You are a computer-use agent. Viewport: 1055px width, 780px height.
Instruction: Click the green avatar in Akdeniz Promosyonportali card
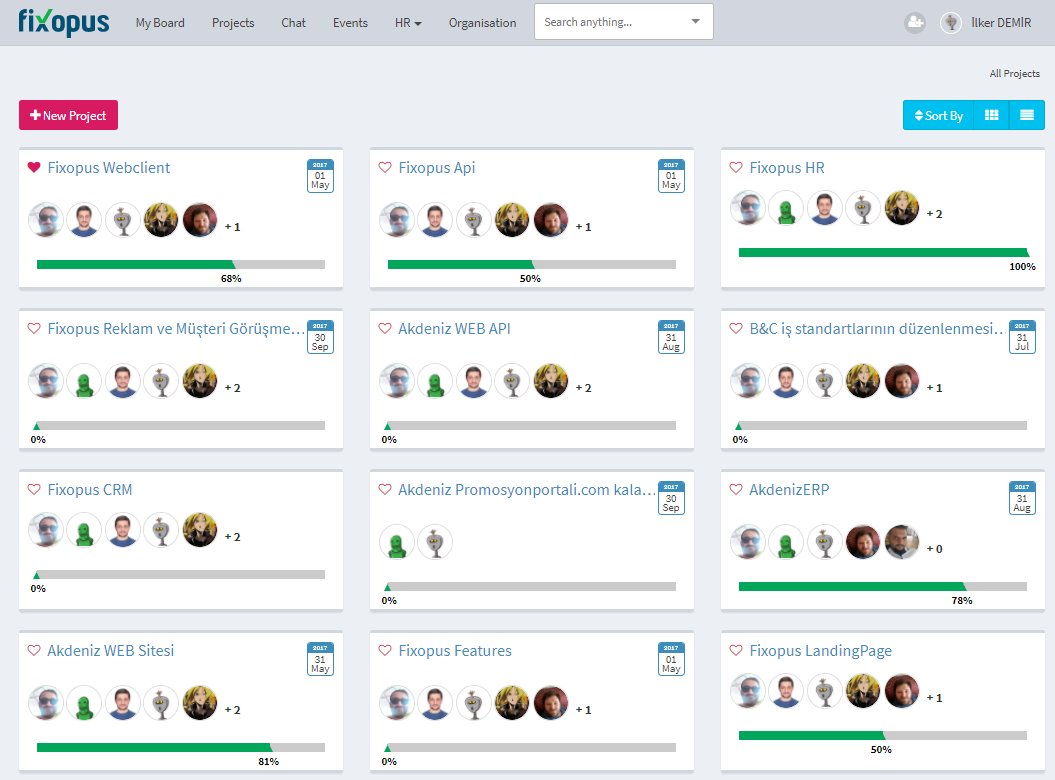click(x=397, y=542)
